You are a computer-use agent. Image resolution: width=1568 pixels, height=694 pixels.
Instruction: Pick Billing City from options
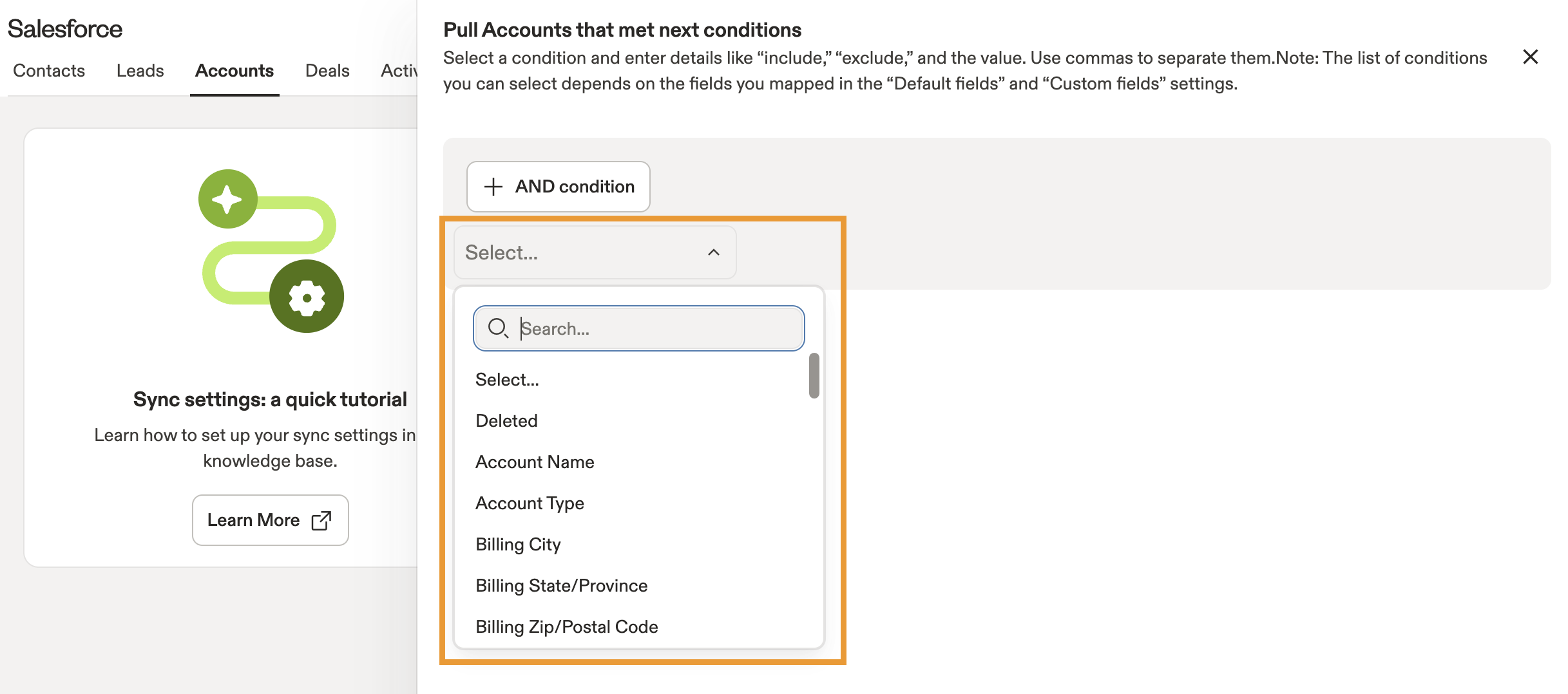[638, 545]
